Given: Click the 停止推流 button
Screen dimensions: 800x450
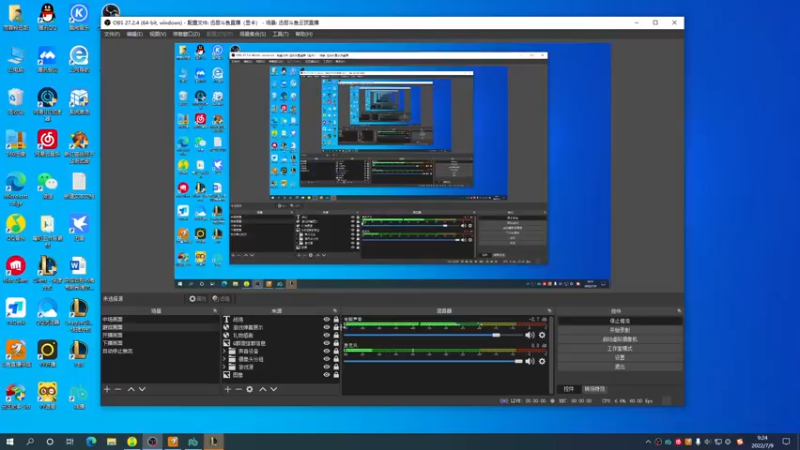Looking at the screenshot, I should pyautogui.click(x=620, y=321).
